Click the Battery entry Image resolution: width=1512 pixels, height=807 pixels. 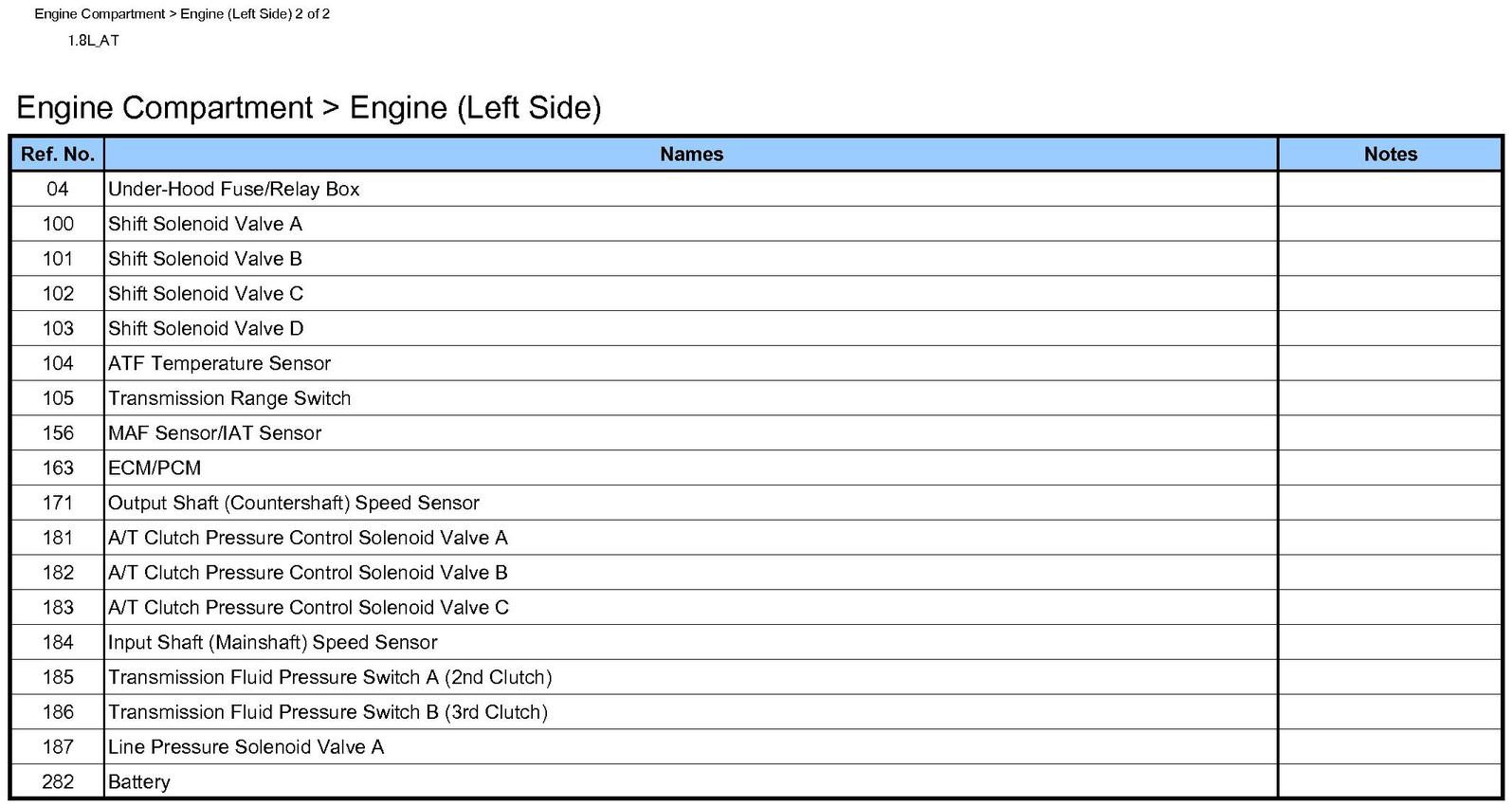tap(139, 782)
